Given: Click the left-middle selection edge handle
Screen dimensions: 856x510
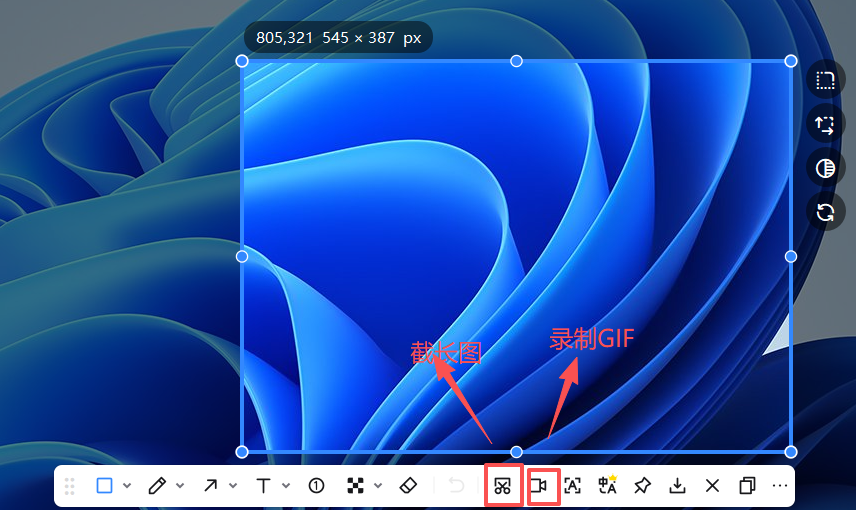Looking at the screenshot, I should pos(242,257).
